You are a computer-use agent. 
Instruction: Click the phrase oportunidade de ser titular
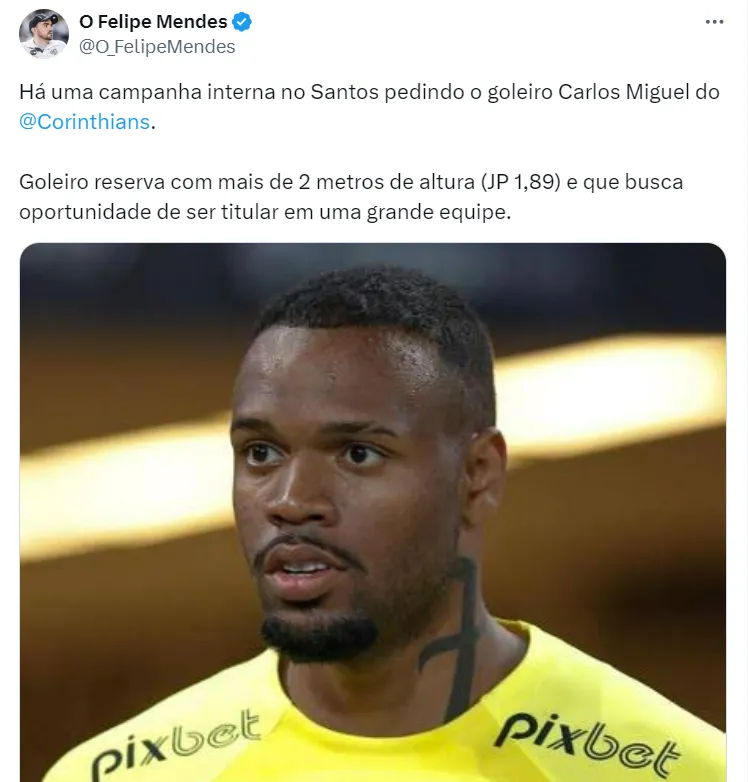point(149,212)
